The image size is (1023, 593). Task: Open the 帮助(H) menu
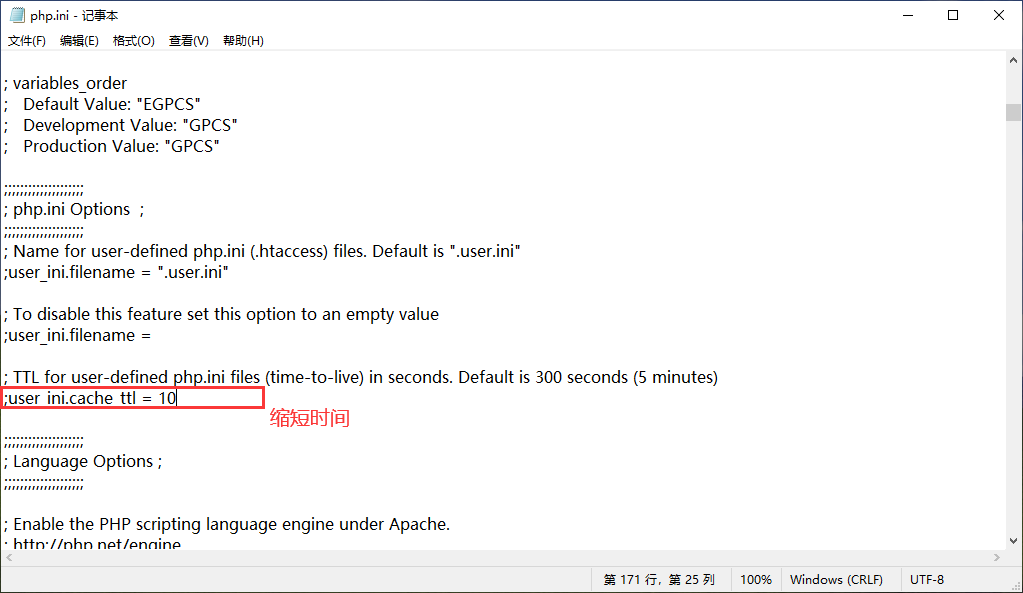(243, 40)
